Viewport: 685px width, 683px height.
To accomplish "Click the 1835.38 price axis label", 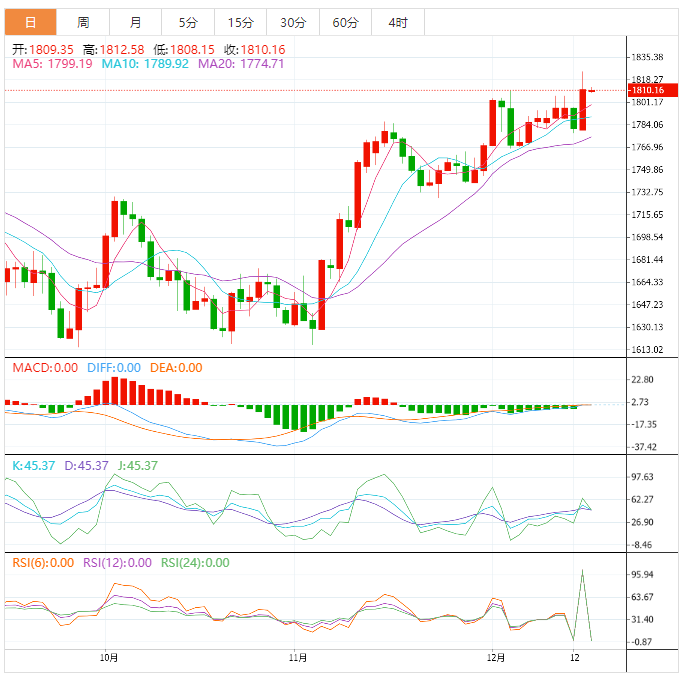I will coord(647,57).
